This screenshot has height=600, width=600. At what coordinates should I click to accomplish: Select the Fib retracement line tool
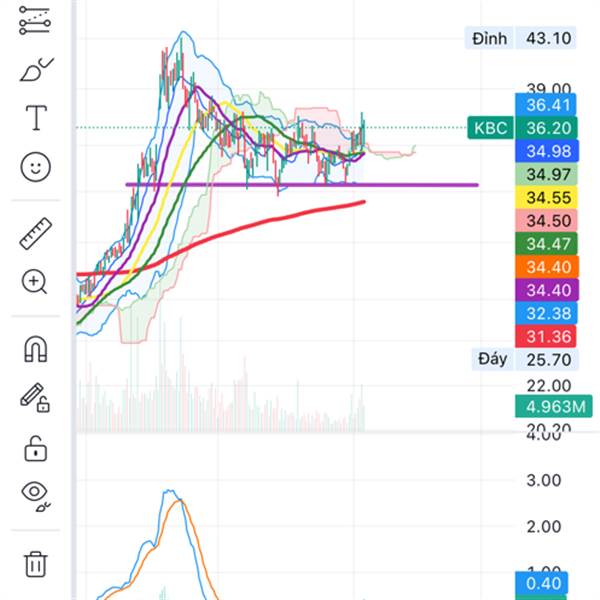coord(35,20)
